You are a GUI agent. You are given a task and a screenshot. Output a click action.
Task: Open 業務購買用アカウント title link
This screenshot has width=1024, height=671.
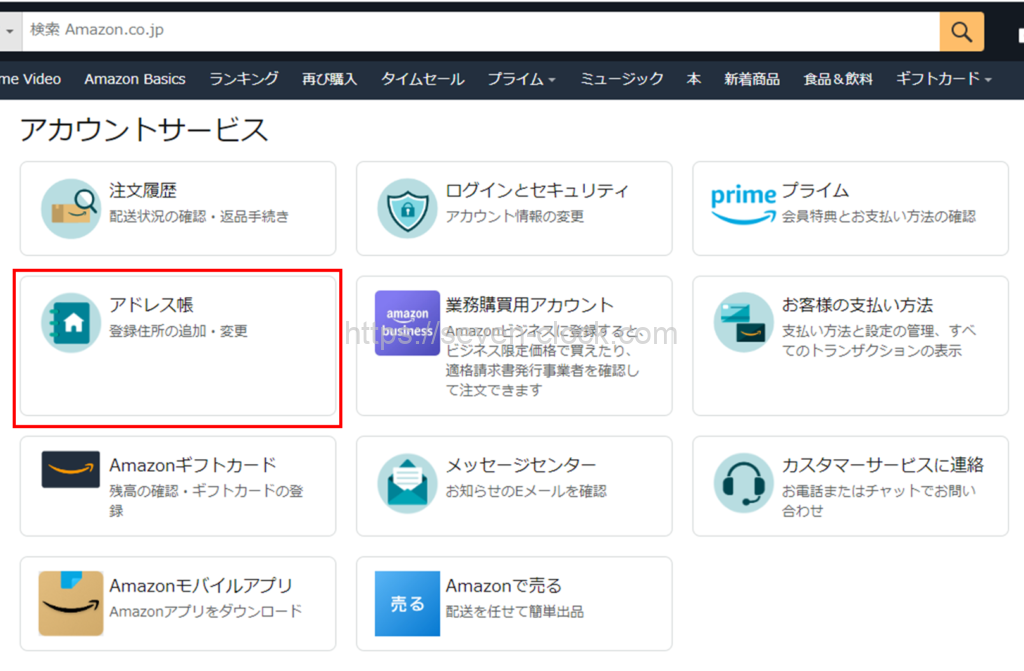click(x=530, y=305)
